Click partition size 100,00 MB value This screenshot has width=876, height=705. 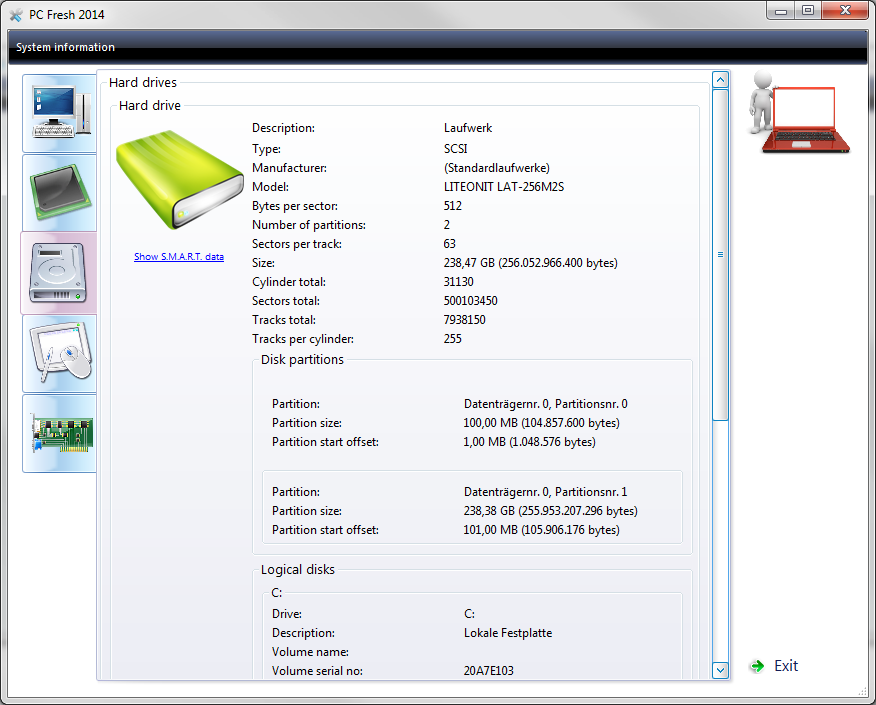point(541,423)
